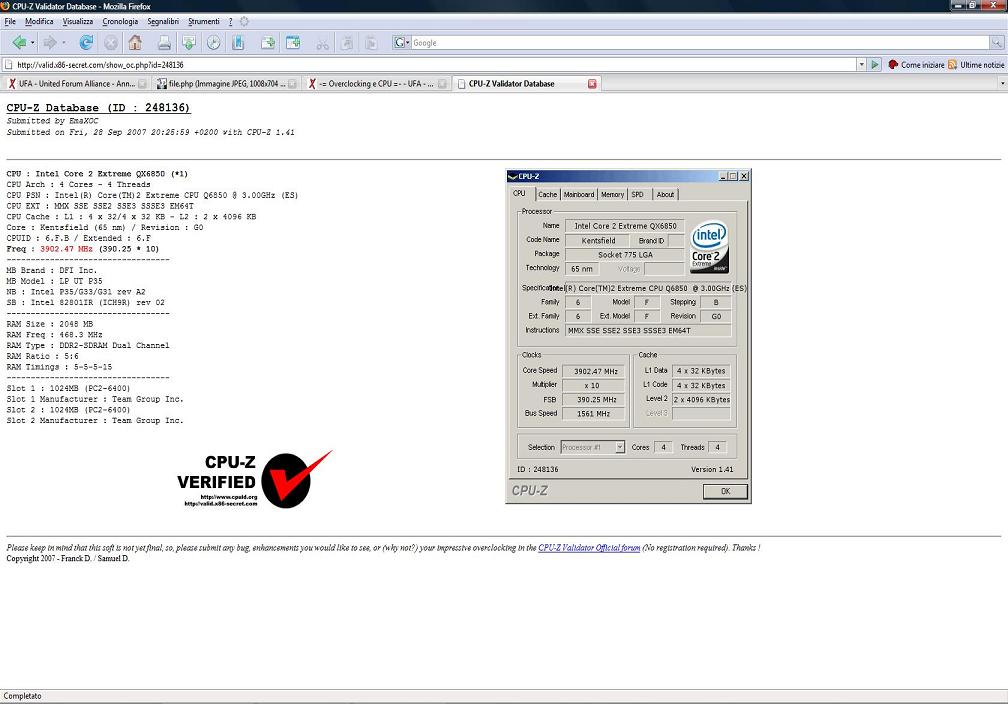Open the Downloads toolbar icon
The height and width of the screenshot is (704, 1008).
pyautogui.click(x=189, y=42)
